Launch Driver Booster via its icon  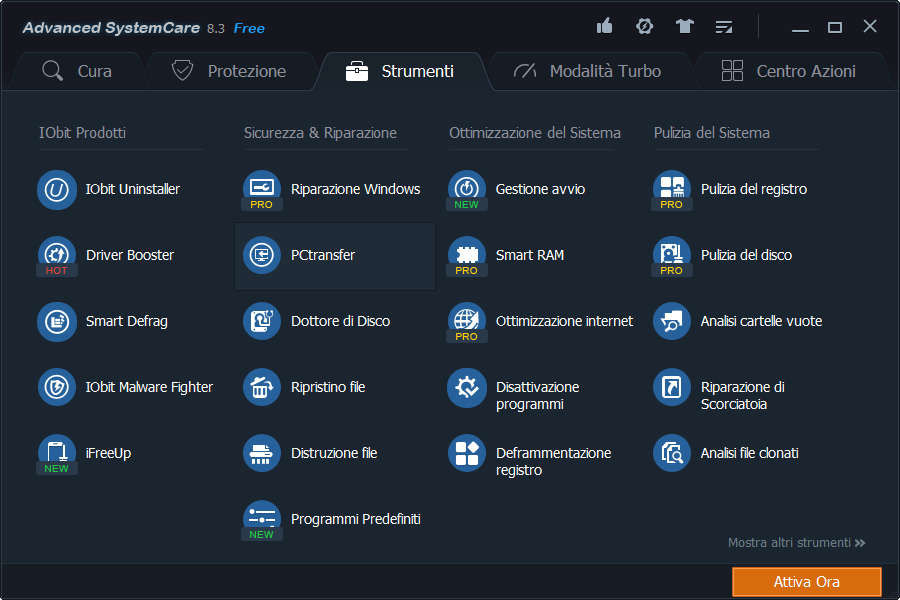coord(57,255)
